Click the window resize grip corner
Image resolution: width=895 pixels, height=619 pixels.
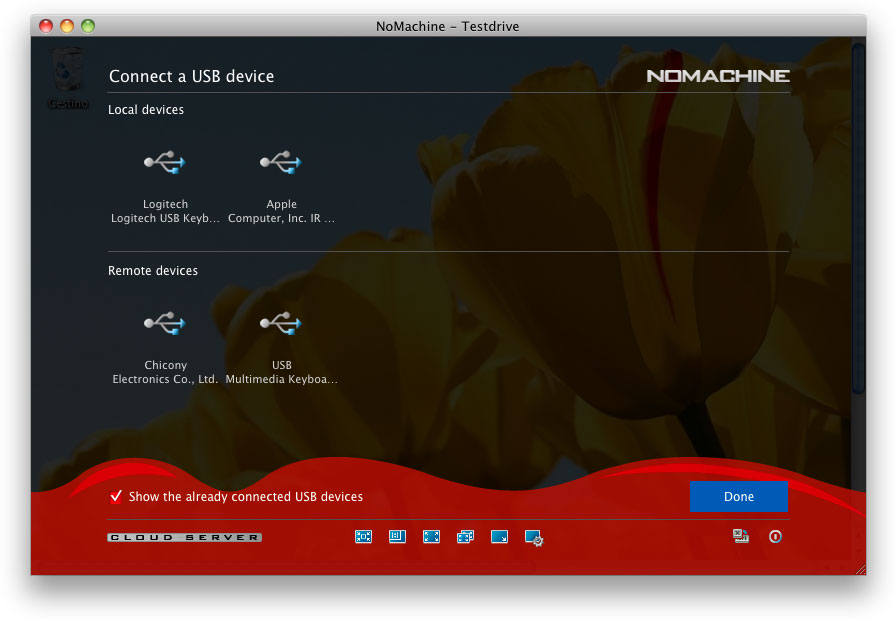859,568
